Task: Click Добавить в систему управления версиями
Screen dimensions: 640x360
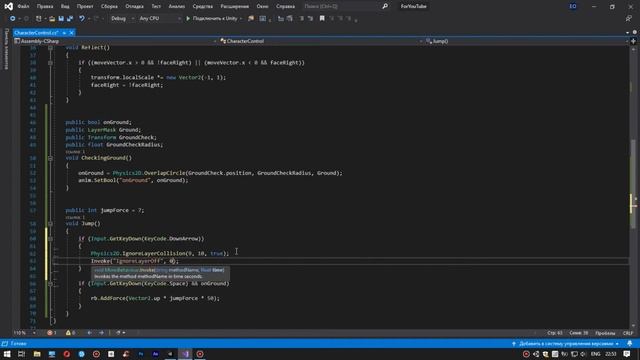Action: coord(565,344)
